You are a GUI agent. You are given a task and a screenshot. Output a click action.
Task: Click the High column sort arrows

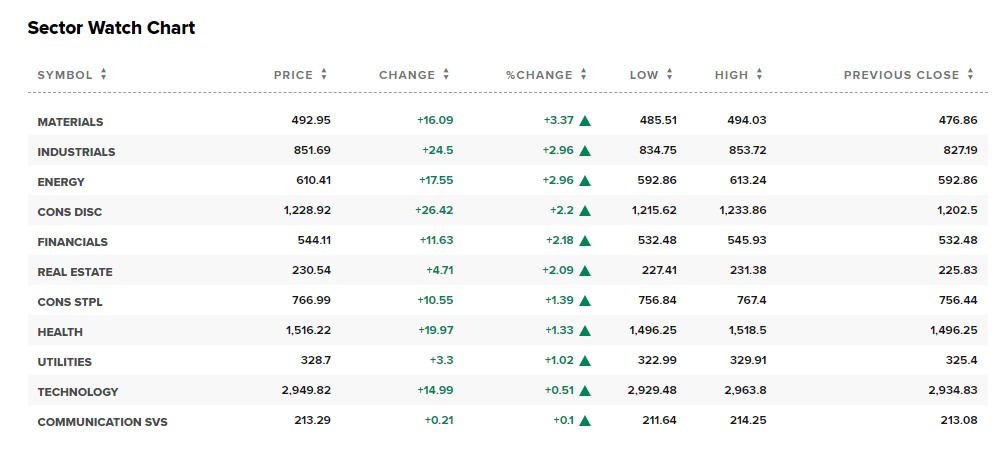coord(759,75)
